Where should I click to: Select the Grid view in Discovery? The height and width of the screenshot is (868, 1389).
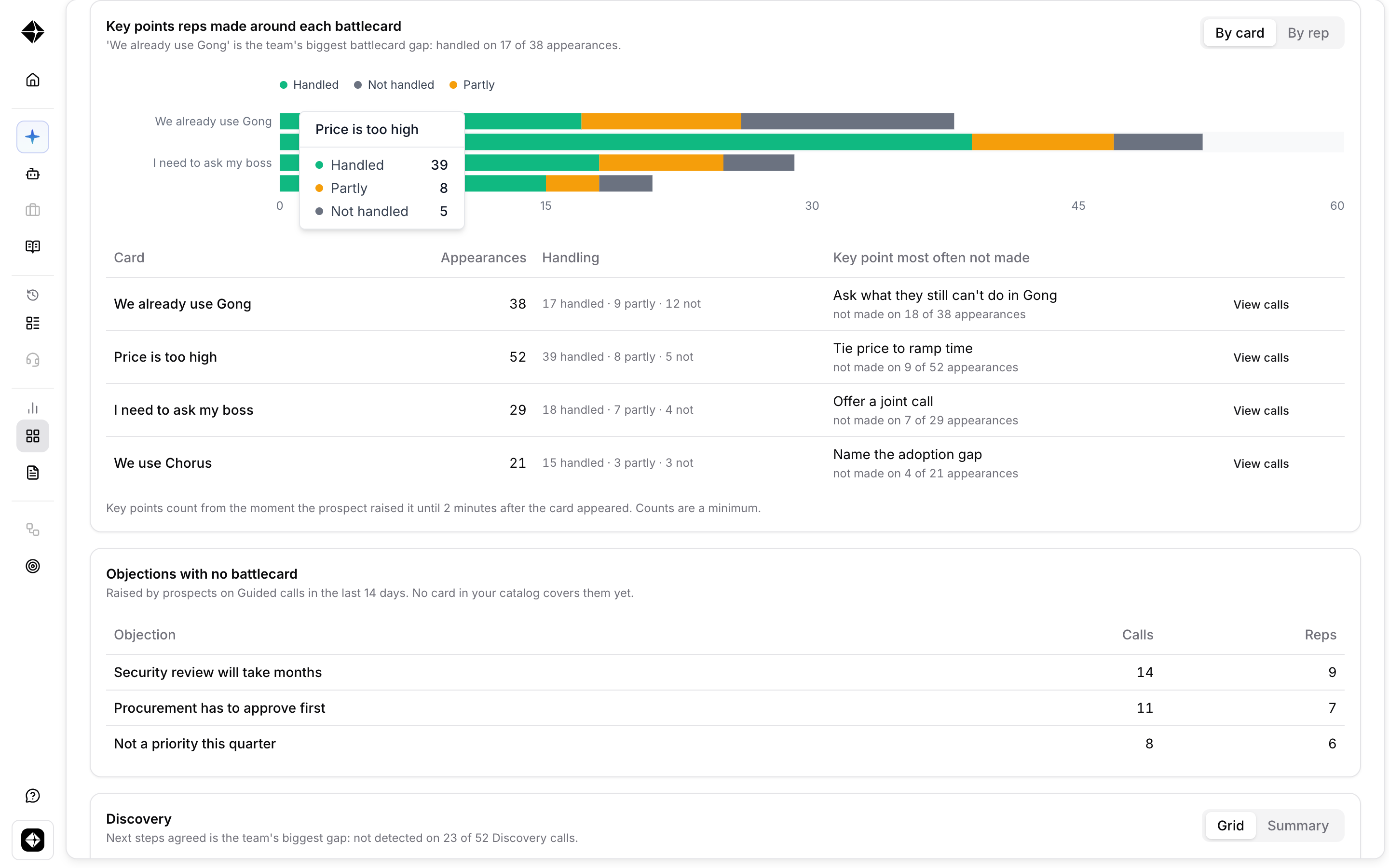(1230, 826)
